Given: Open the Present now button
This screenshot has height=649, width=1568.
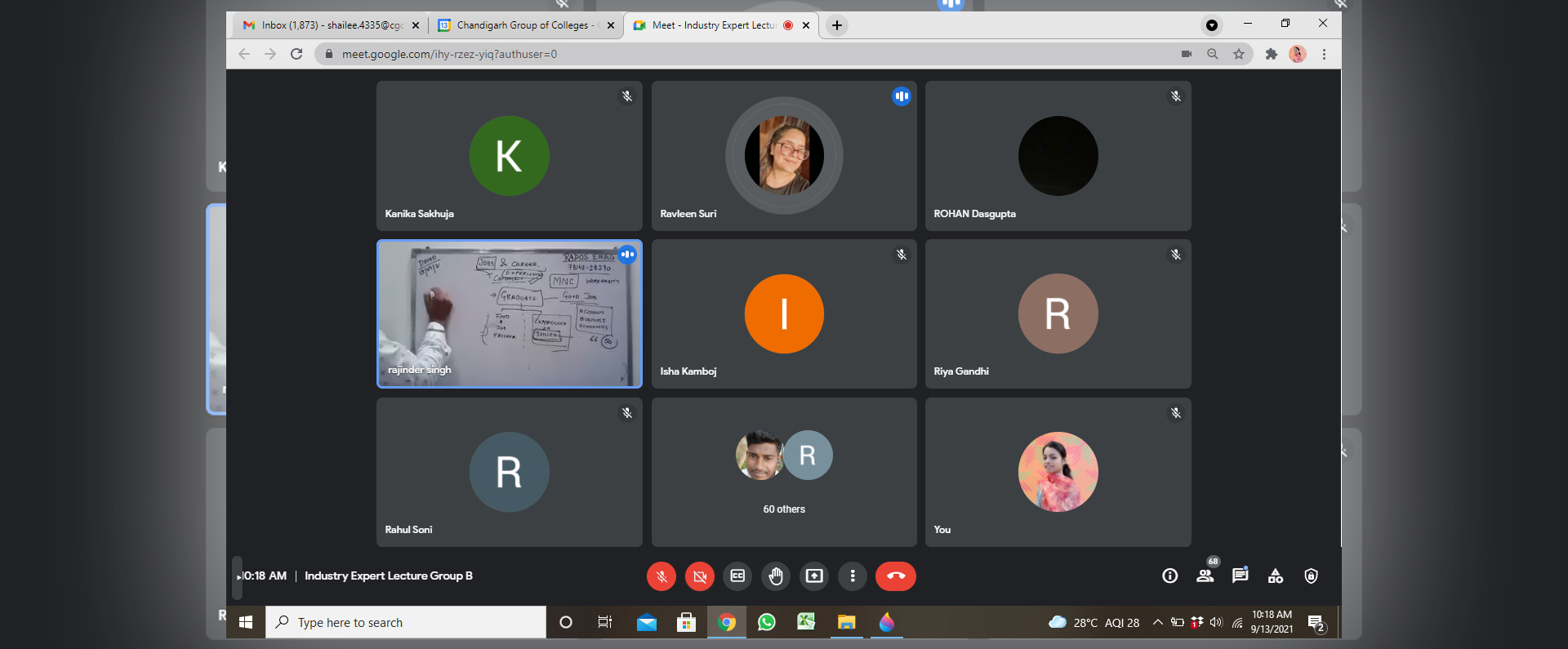Looking at the screenshot, I should 814,576.
